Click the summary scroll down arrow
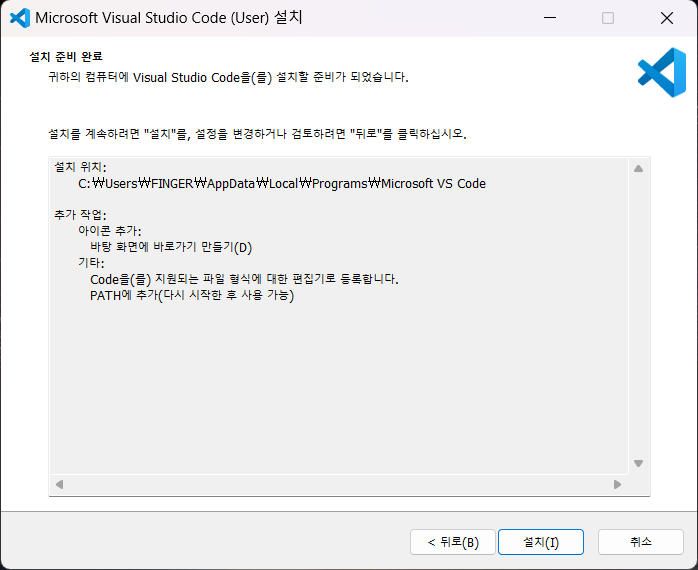The image size is (698, 570). click(x=638, y=464)
